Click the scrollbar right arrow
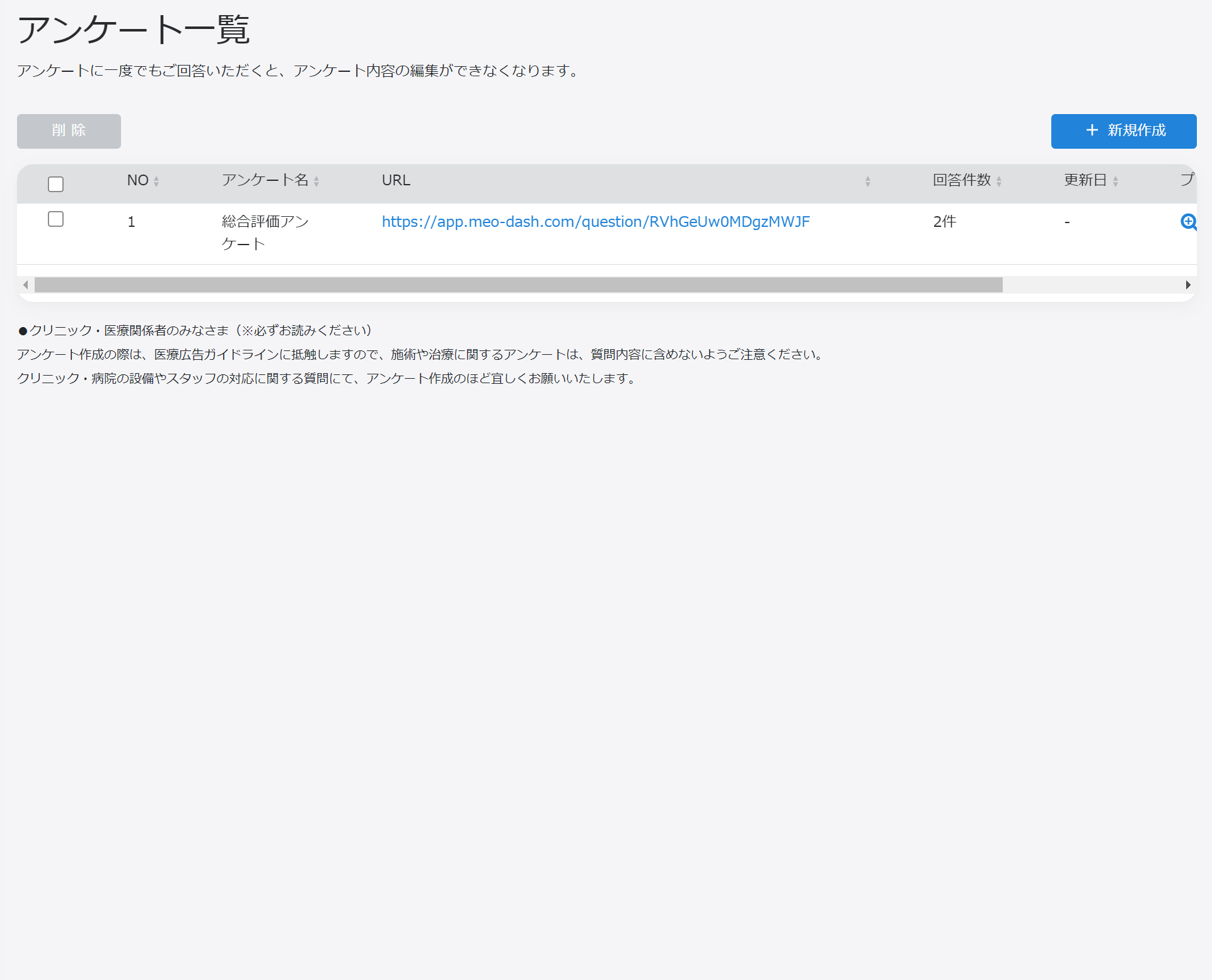The height and width of the screenshot is (980, 1212). pyautogui.click(x=1188, y=285)
